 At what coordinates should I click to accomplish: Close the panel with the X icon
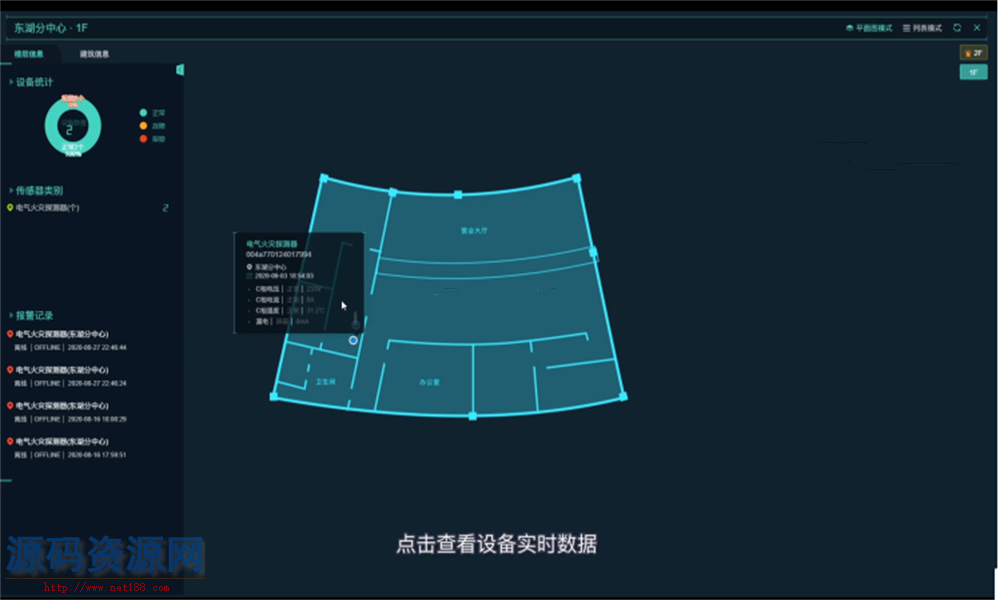click(x=977, y=28)
